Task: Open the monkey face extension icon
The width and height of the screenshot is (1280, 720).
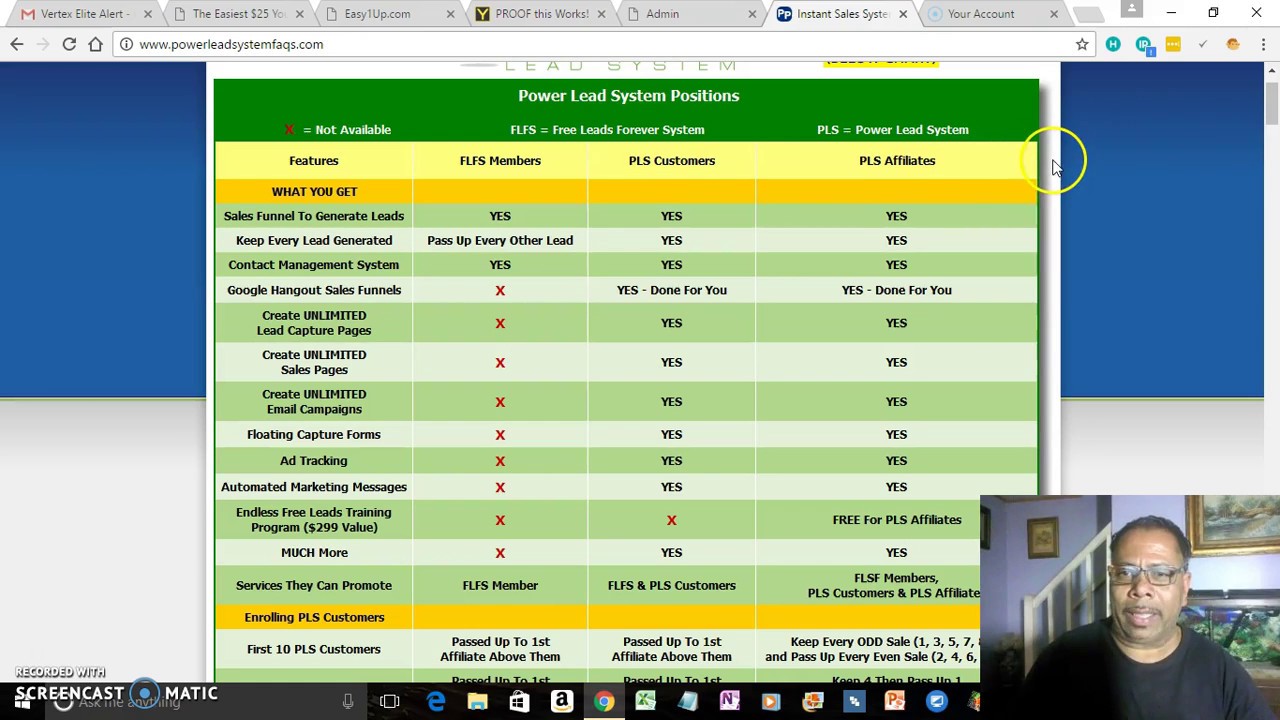Action: [x=1233, y=44]
